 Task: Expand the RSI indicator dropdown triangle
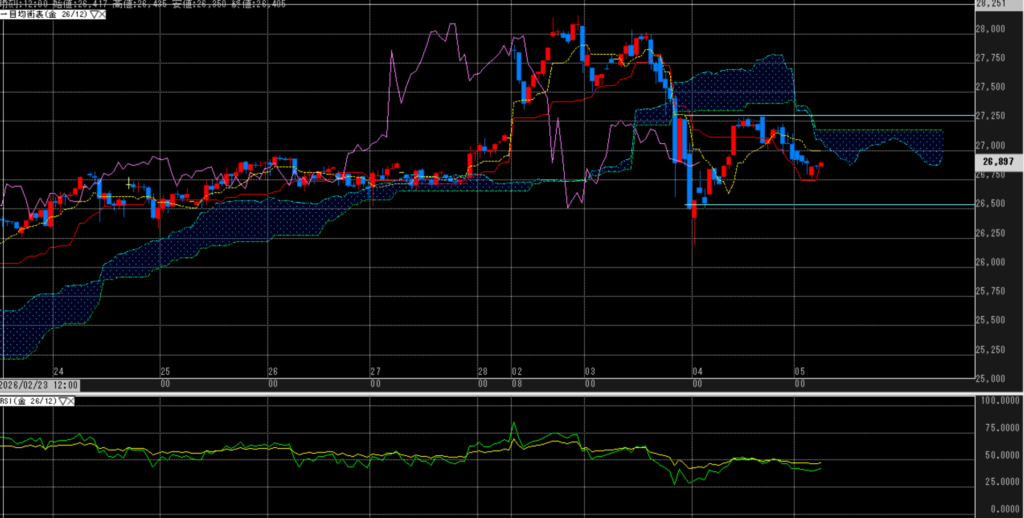[x=62, y=400]
